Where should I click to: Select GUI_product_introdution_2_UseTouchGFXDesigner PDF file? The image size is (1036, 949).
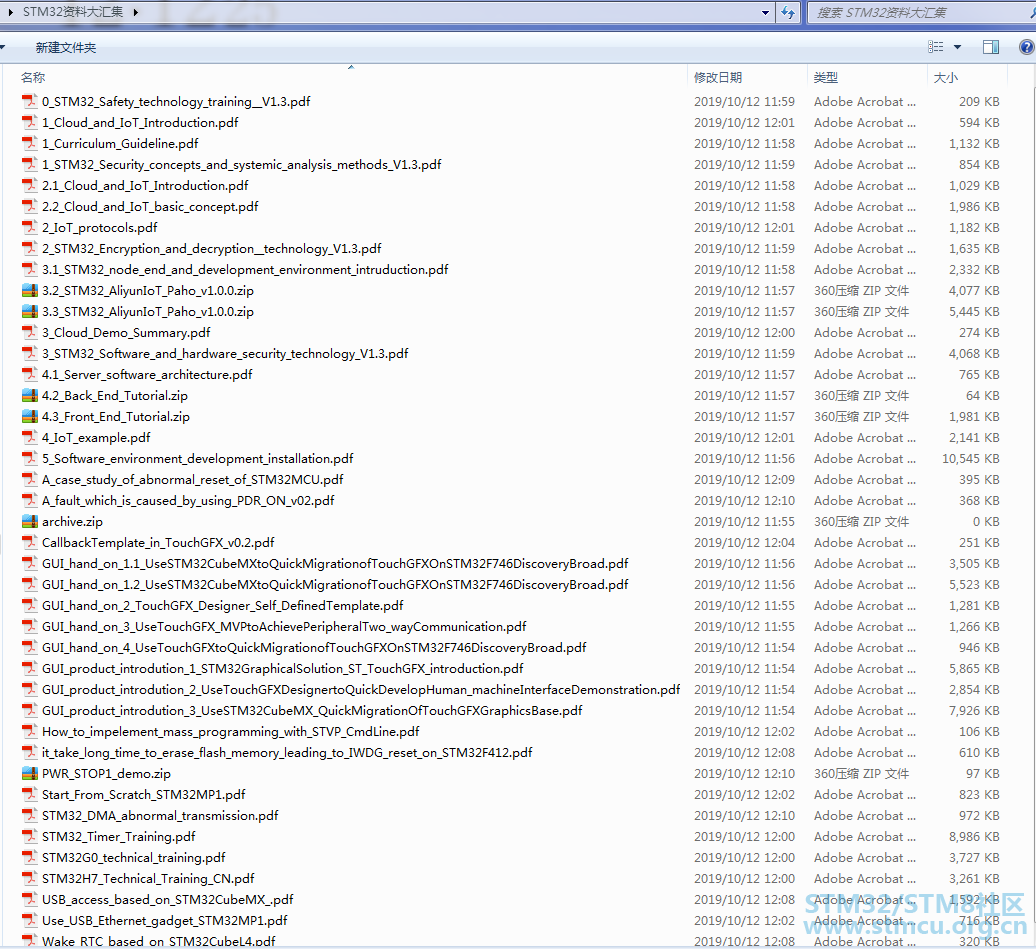click(x=361, y=690)
